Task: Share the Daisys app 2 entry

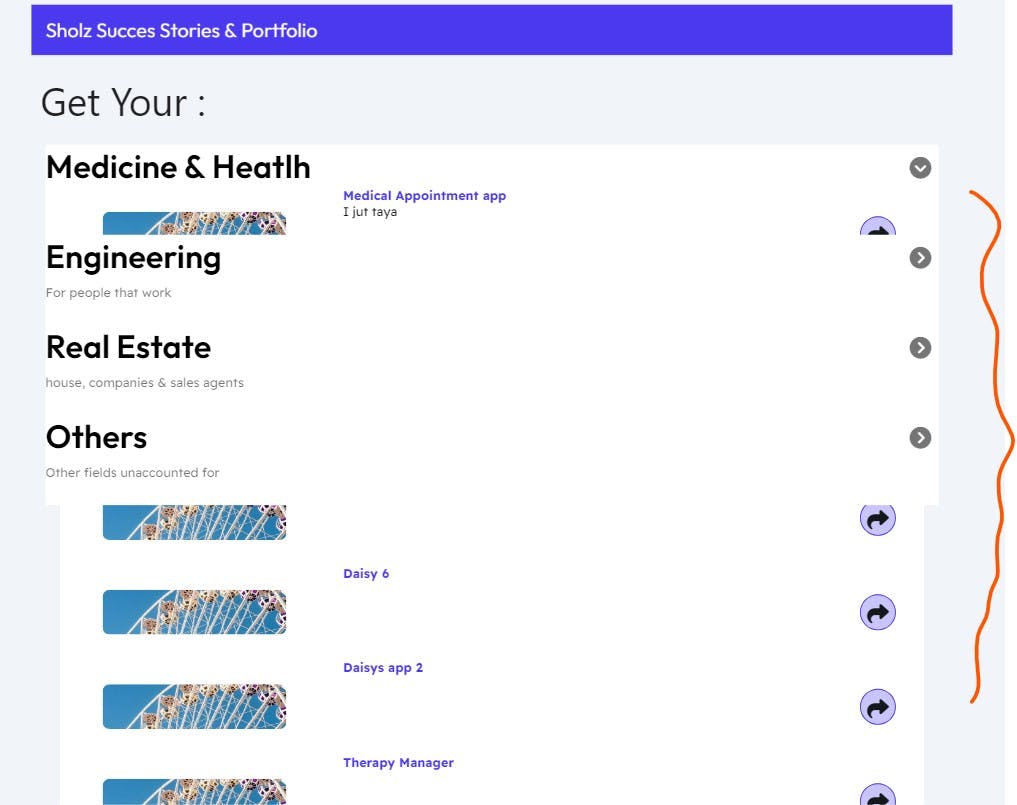Action: tap(877, 706)
